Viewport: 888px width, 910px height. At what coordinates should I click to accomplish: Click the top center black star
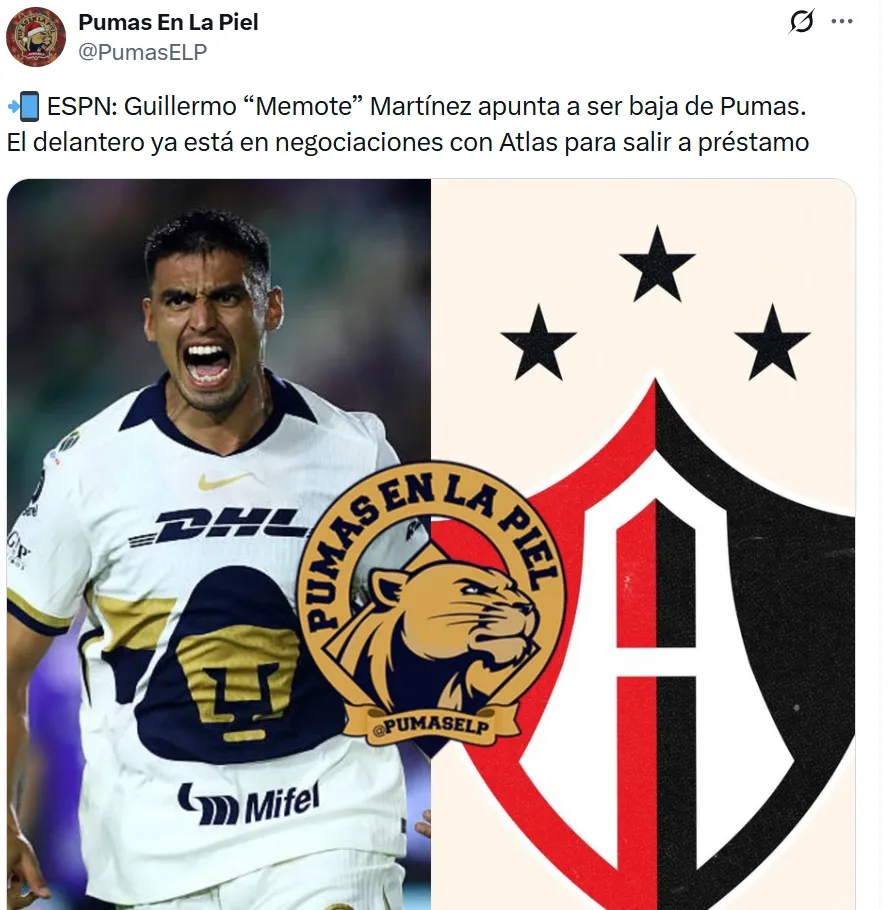coord(657,266)
